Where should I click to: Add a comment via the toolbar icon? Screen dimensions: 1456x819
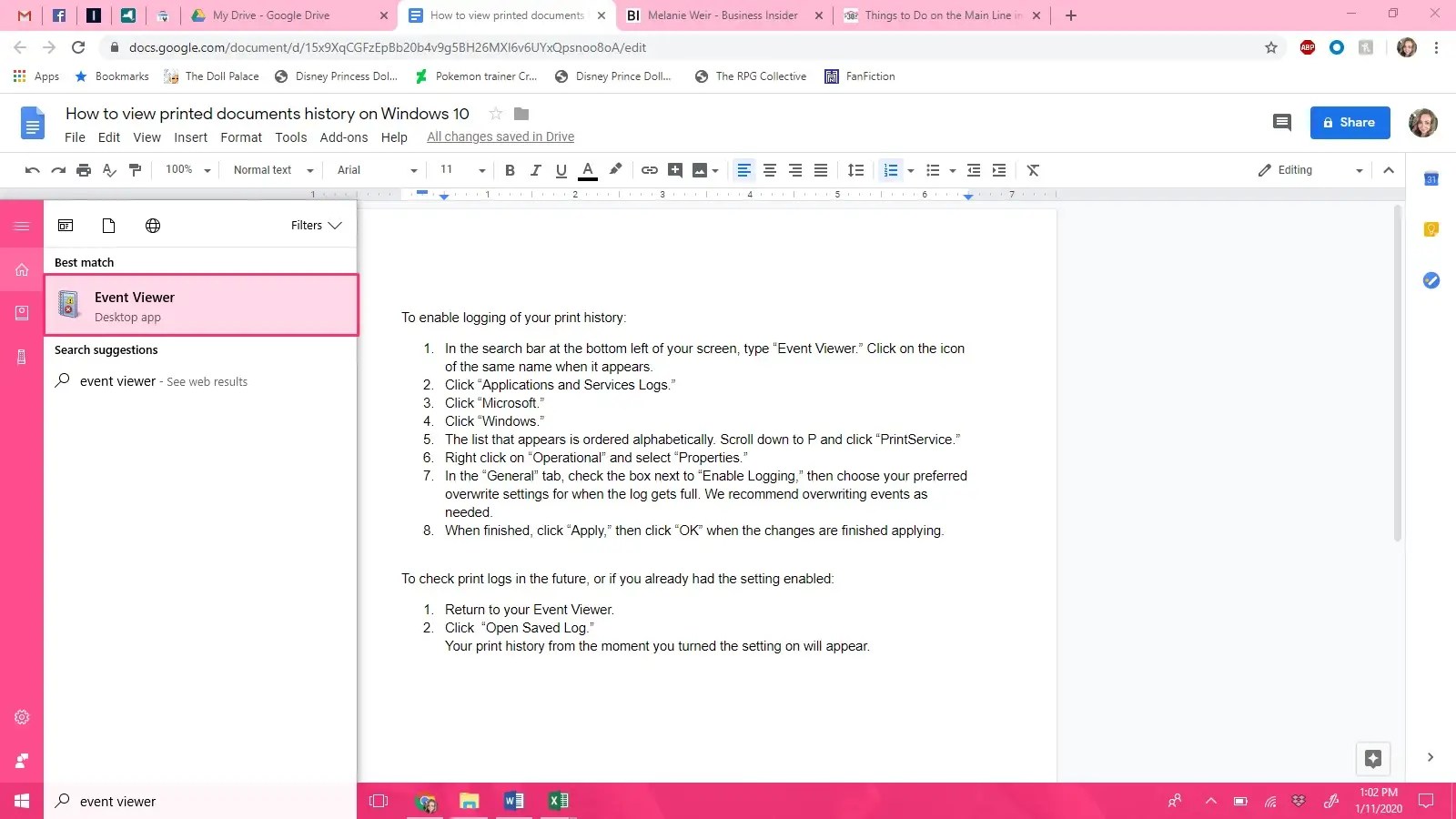[675, 170]
